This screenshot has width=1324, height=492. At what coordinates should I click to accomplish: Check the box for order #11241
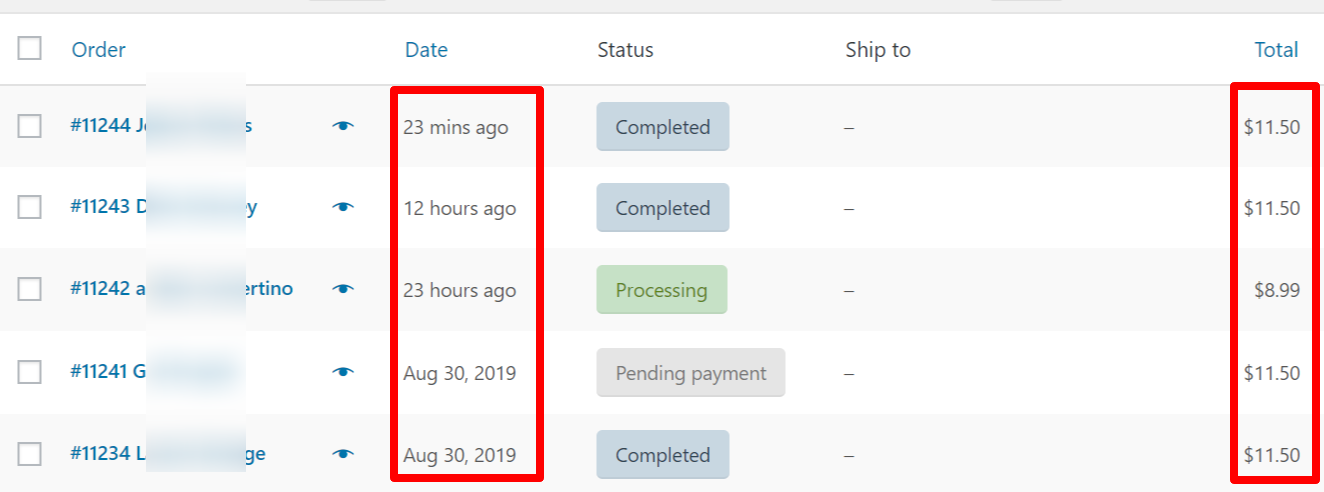(30, 372)
